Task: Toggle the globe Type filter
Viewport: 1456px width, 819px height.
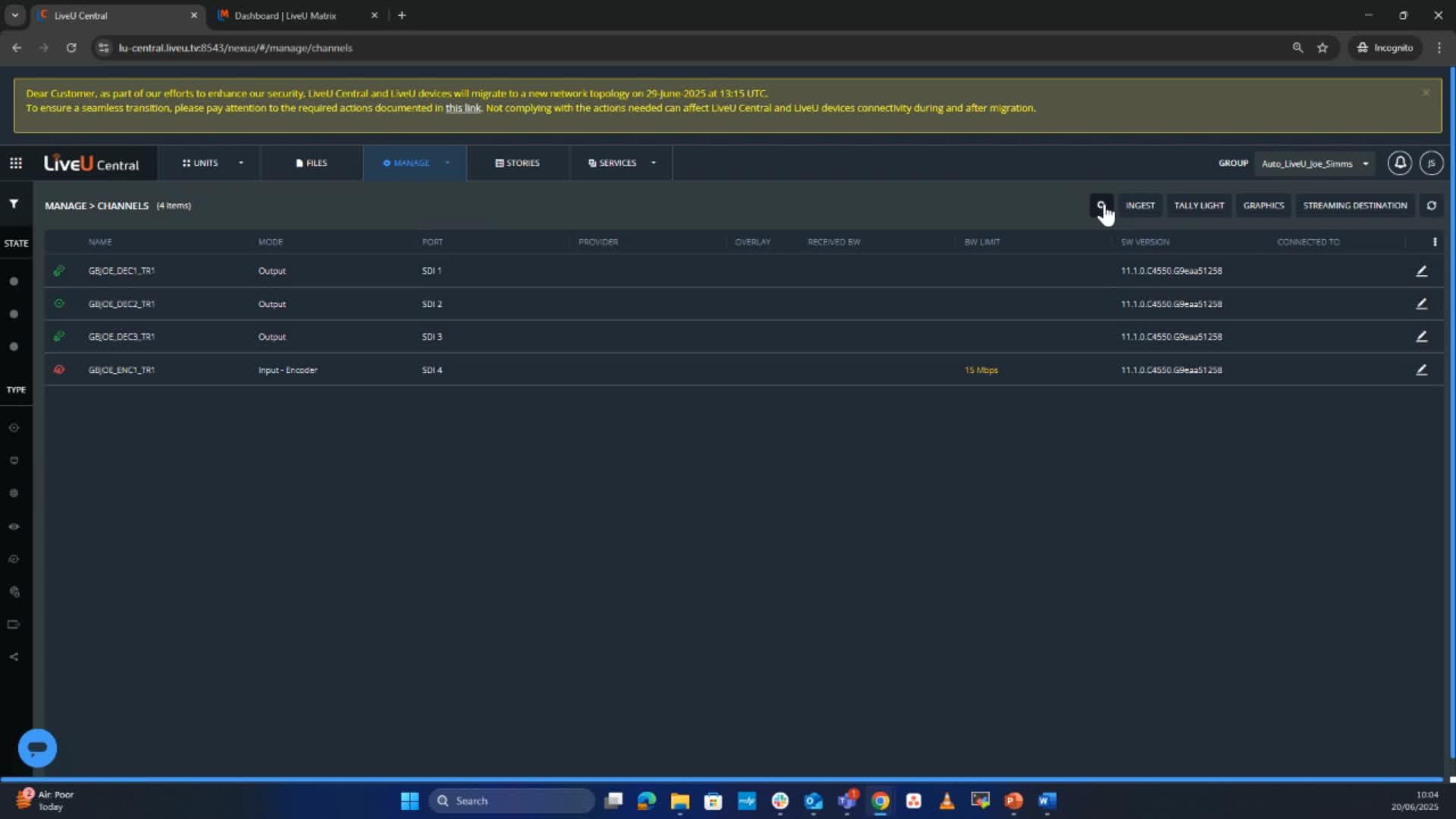Action: pos(14,493)
